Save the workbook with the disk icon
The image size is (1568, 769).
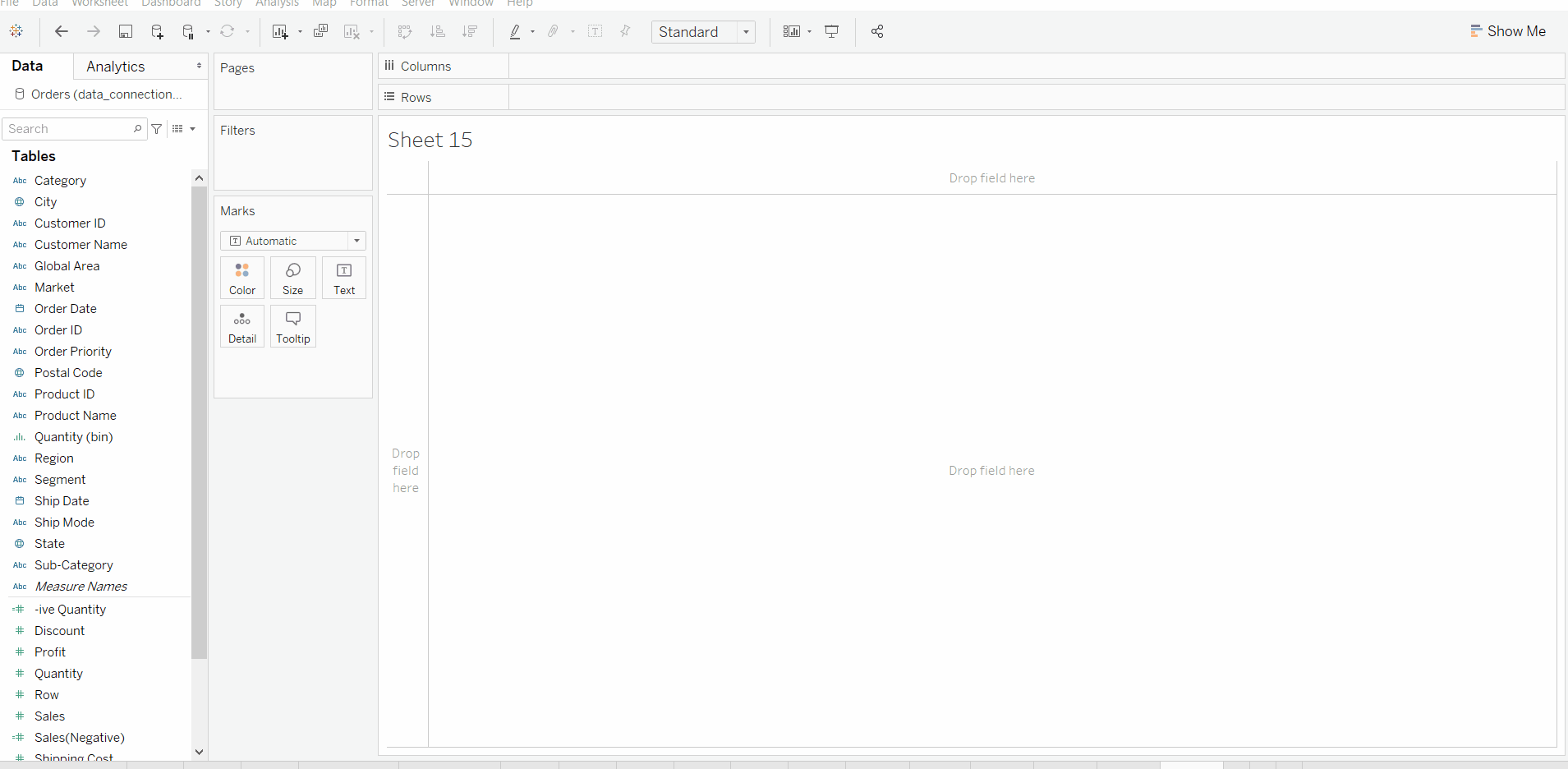(126, 31)
